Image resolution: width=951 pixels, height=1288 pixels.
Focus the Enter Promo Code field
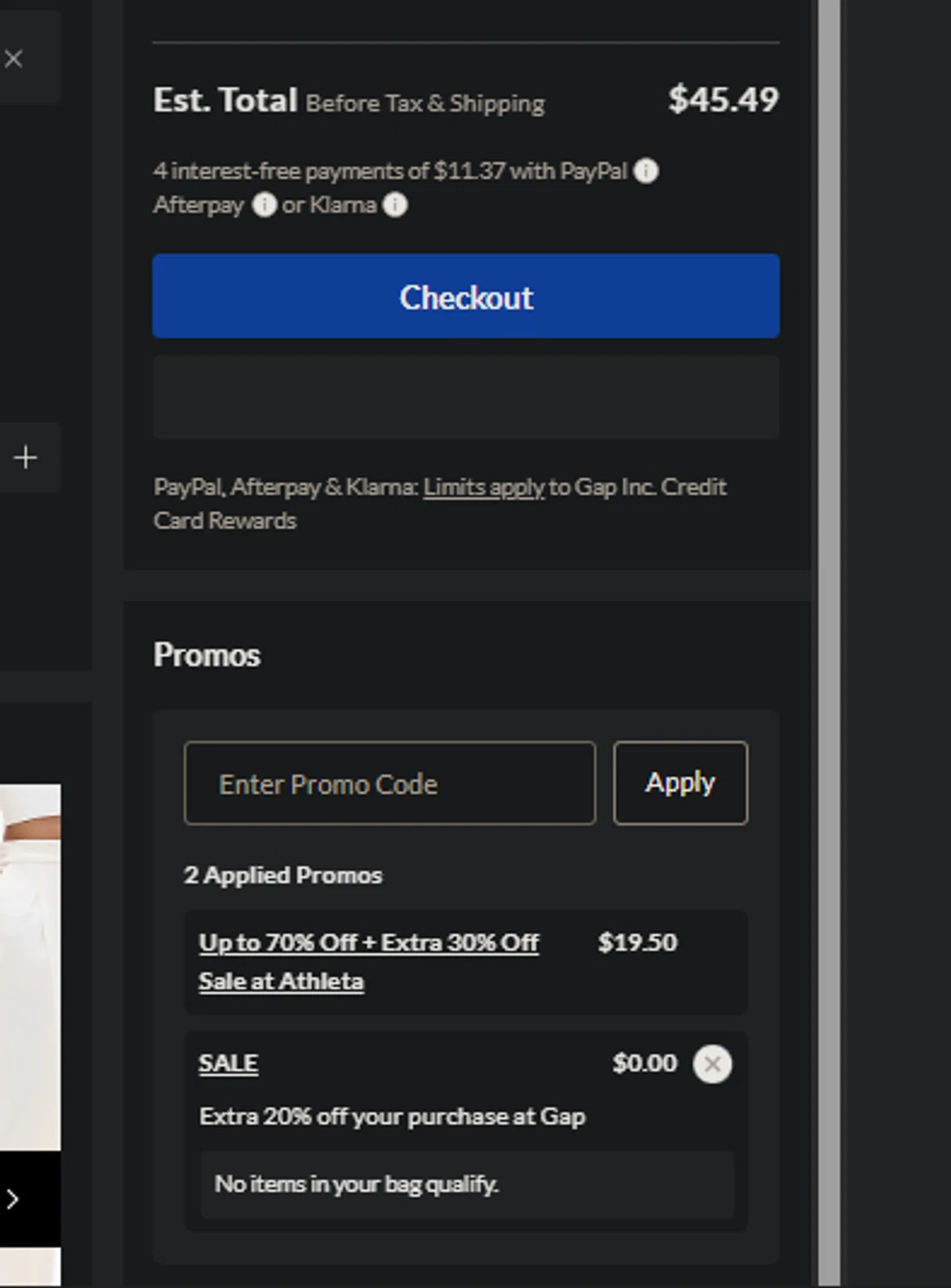coord(389,783)
